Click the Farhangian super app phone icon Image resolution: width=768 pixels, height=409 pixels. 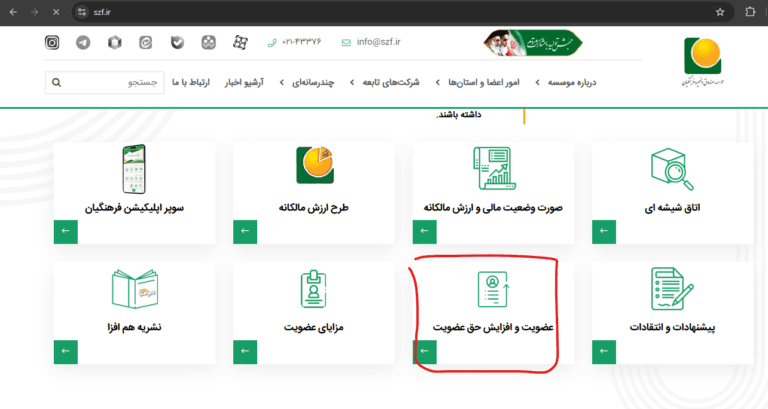134,168
